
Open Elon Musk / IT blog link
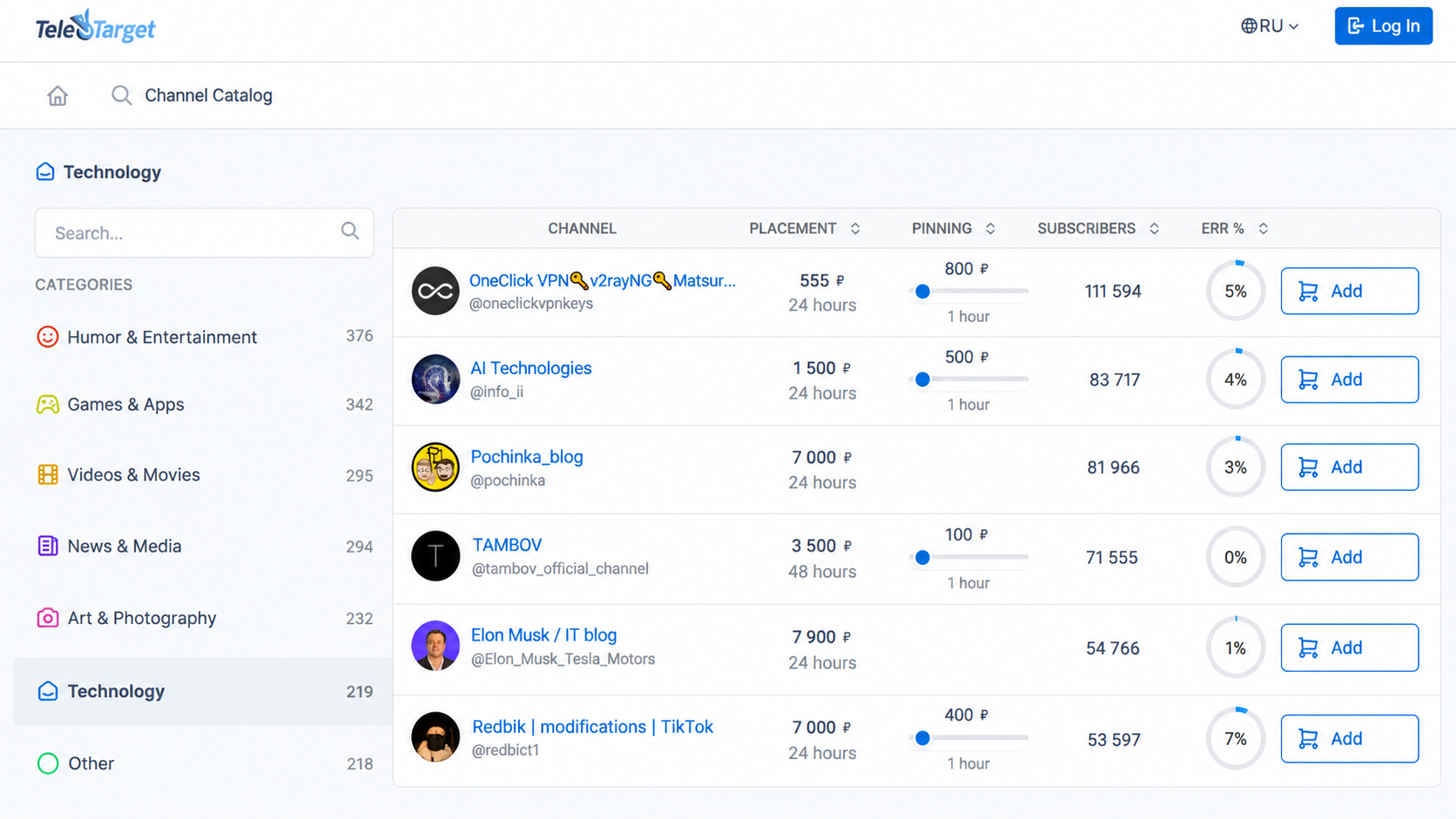click(x=543, y=635)
